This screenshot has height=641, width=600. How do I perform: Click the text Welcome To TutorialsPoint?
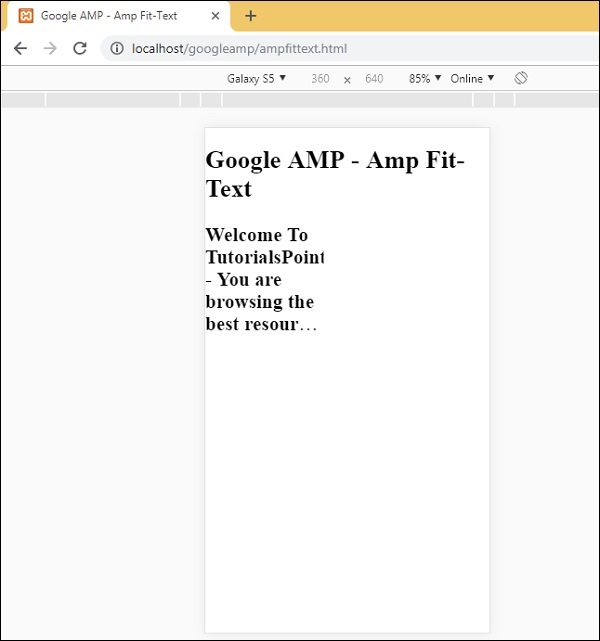[265, 246]
